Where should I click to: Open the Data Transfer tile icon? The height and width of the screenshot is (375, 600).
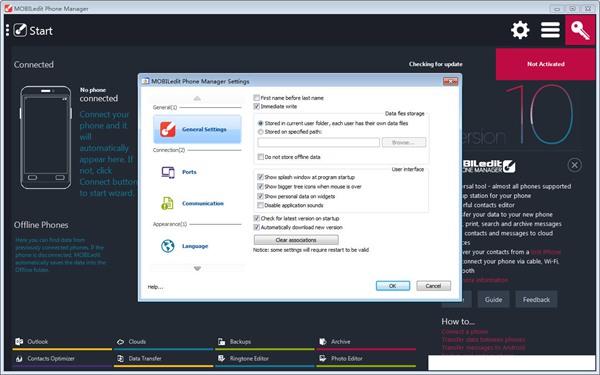tap(120, 359)
